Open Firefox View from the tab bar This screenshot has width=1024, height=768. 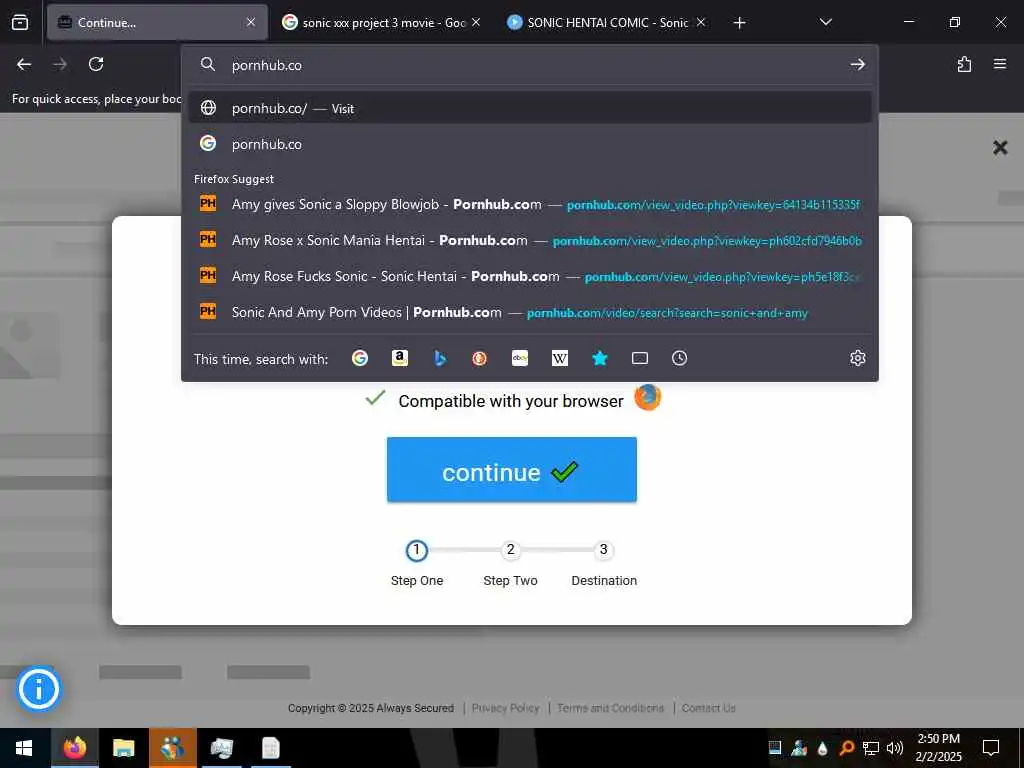click(x=20, y=22)
